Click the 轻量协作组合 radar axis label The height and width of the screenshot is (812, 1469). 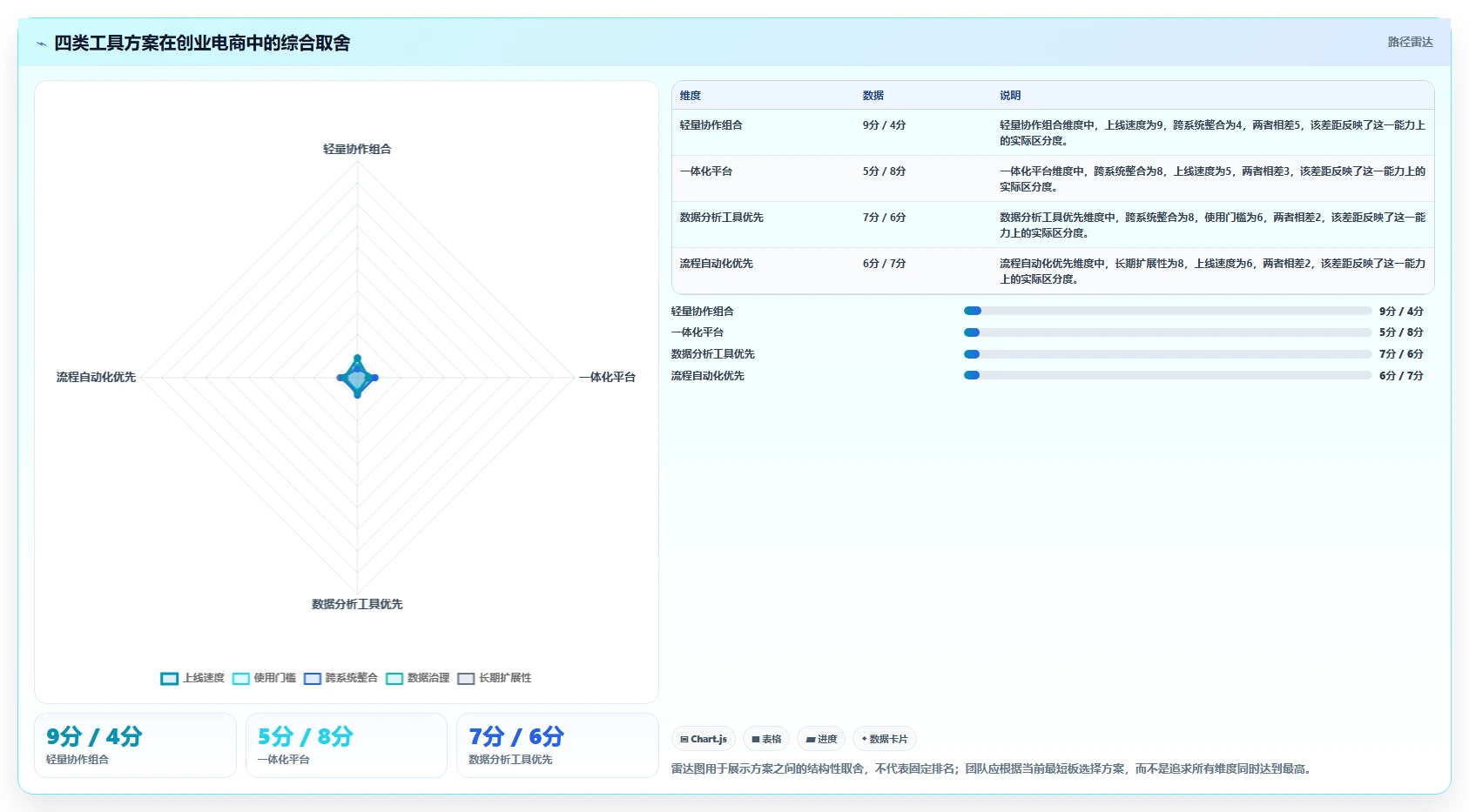(x=357, y=149)
